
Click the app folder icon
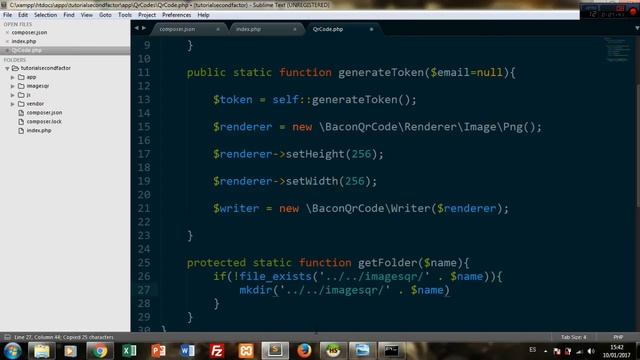tap(21, 77)
